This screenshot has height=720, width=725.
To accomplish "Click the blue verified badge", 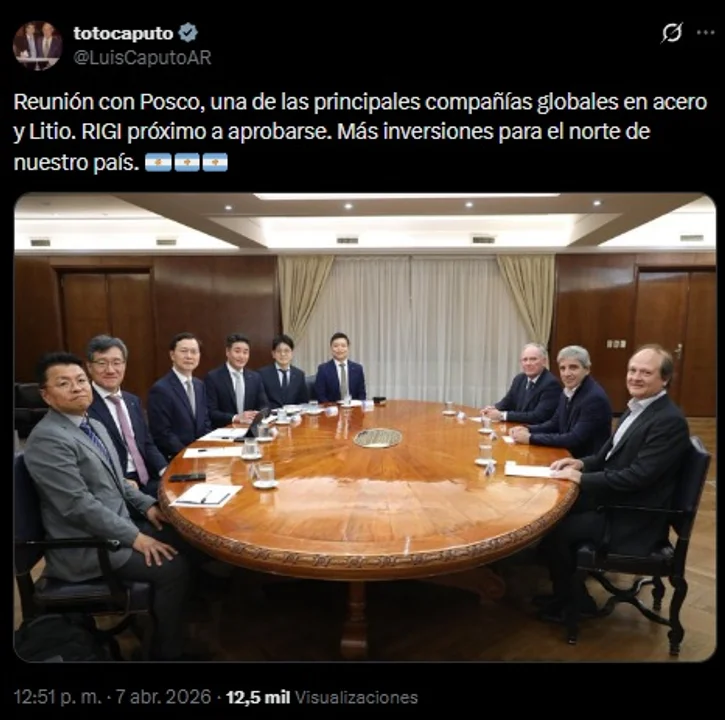I will pos(189,33).
